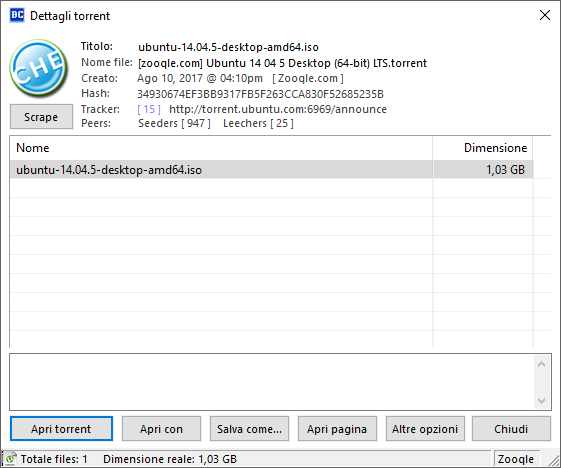Select ubuntu-14.04.5-desktop-amd64.iso file row
This screenshot has width=561, height=468.
(x=271, y=170)
